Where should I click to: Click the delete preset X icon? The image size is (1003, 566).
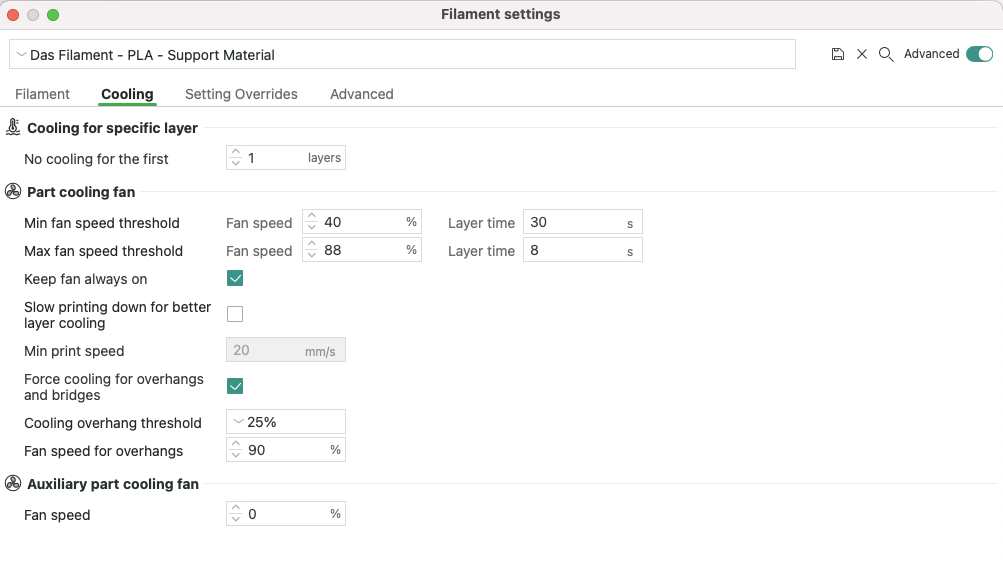(862, 55)
